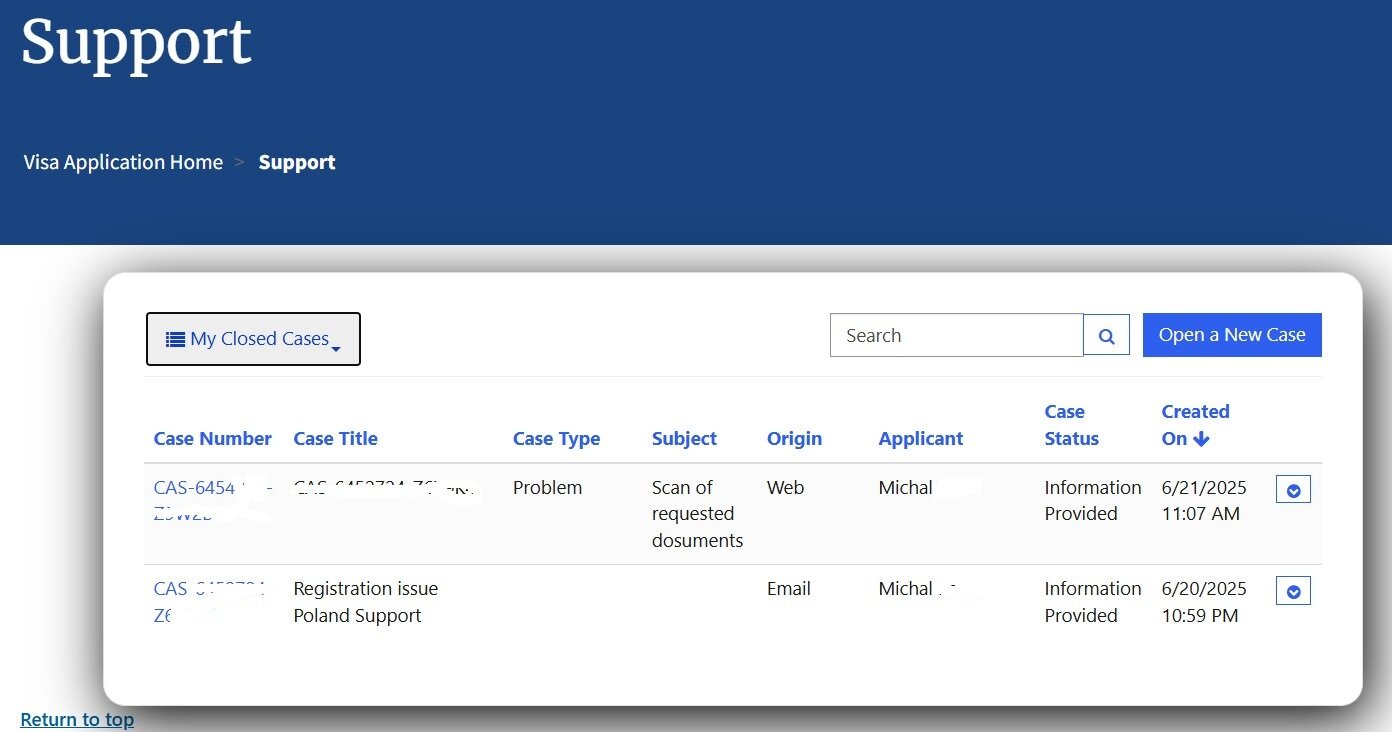Click the Open a New Case button
Viewport: 1392px width, 732px height.
pos(1232,335)
